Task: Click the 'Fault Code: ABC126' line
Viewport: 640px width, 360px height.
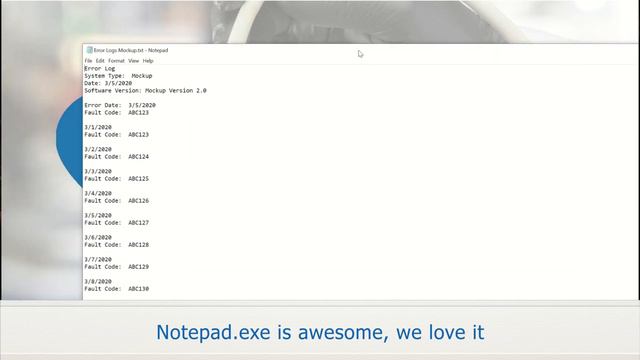Action: pos(116,201)
